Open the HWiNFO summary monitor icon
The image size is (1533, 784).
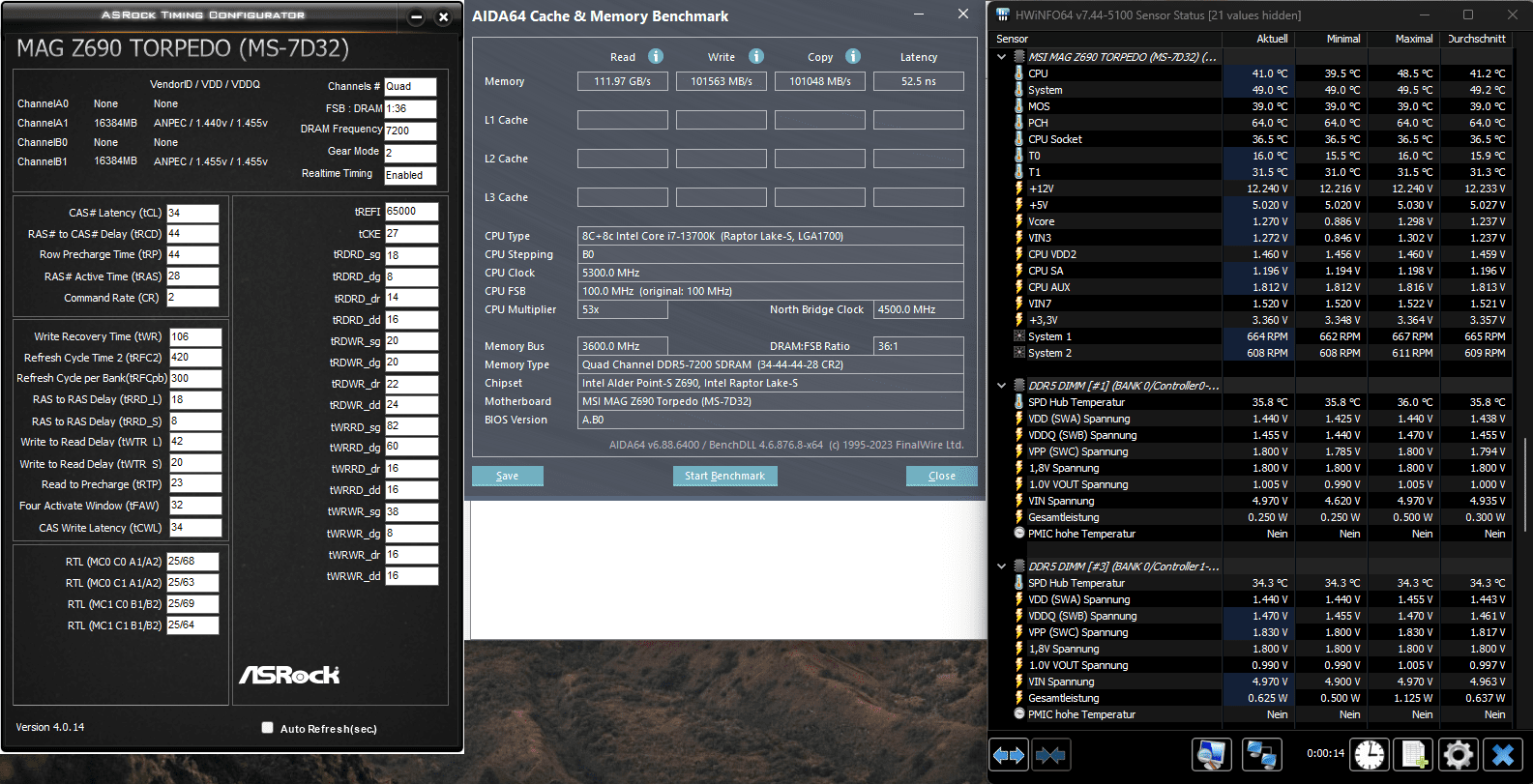[1212, 754]
